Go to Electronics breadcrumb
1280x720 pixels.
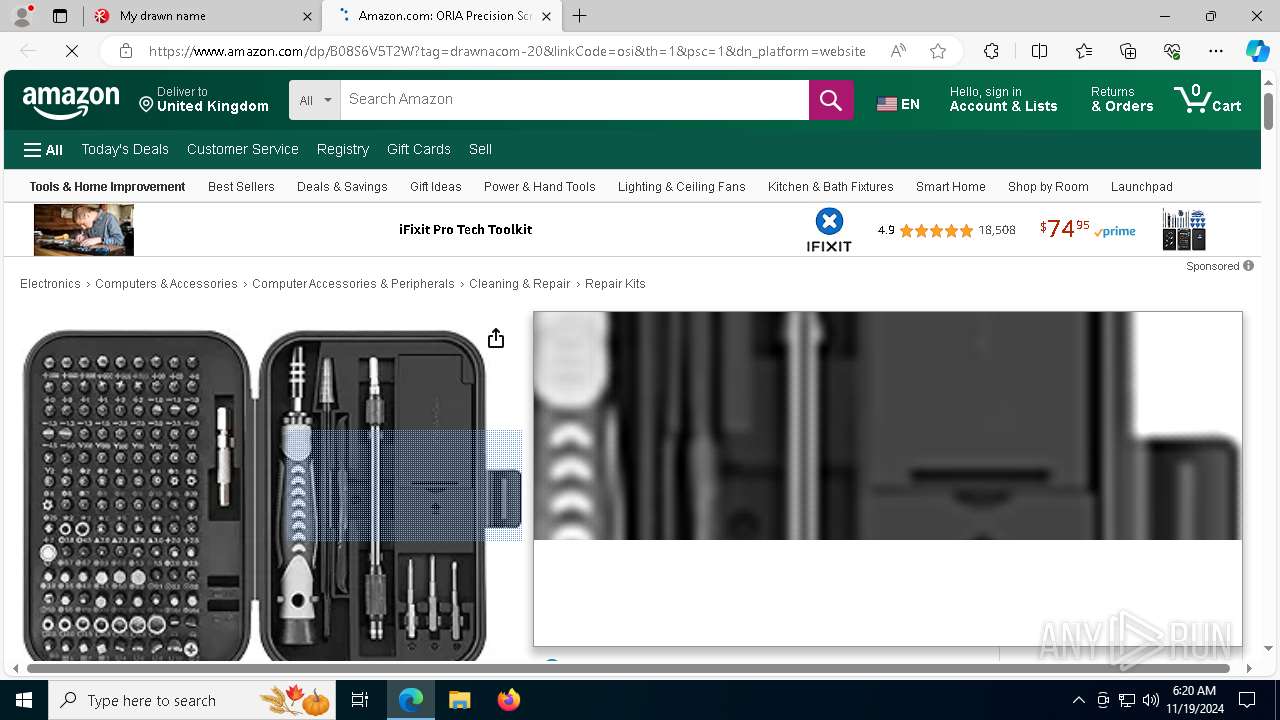point(50,284)
